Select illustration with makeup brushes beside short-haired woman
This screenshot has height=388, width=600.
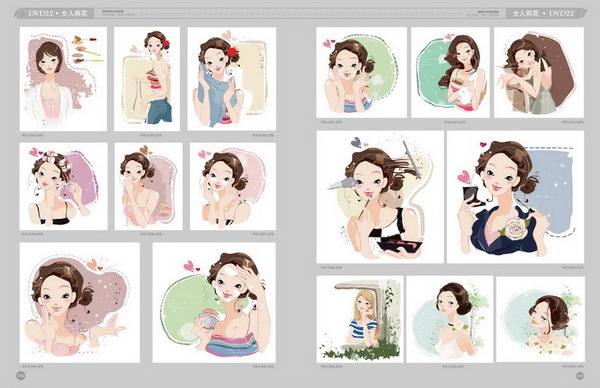(64, 79)
